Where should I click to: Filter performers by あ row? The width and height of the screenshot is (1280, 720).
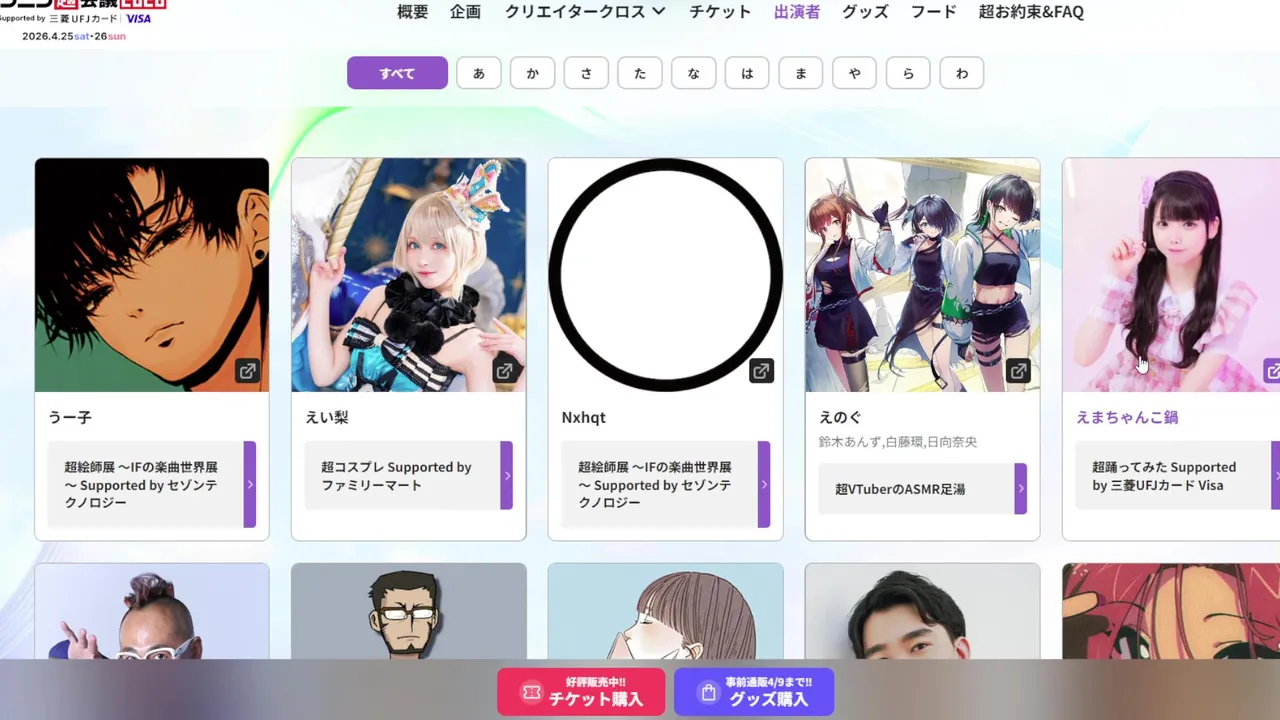(479, 73)
